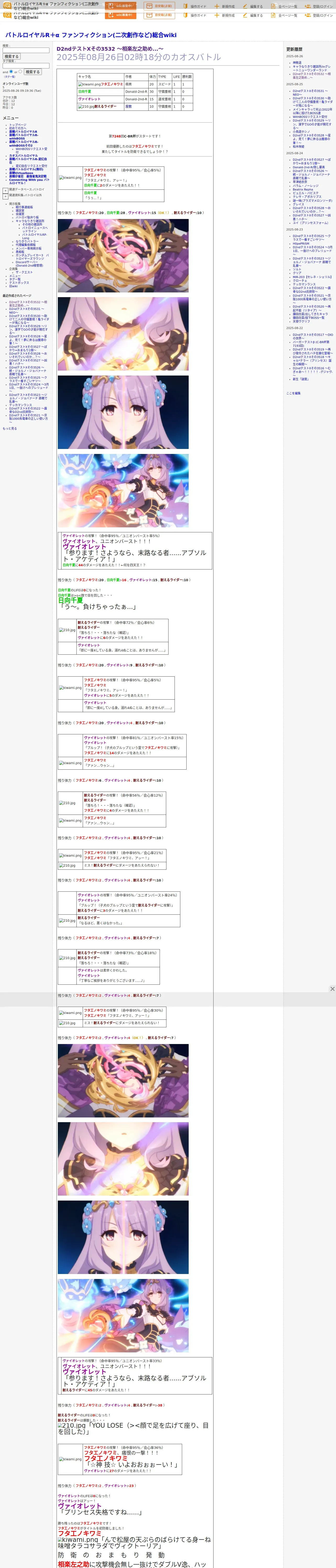Click first battle image with pink orb

[123, 256]
